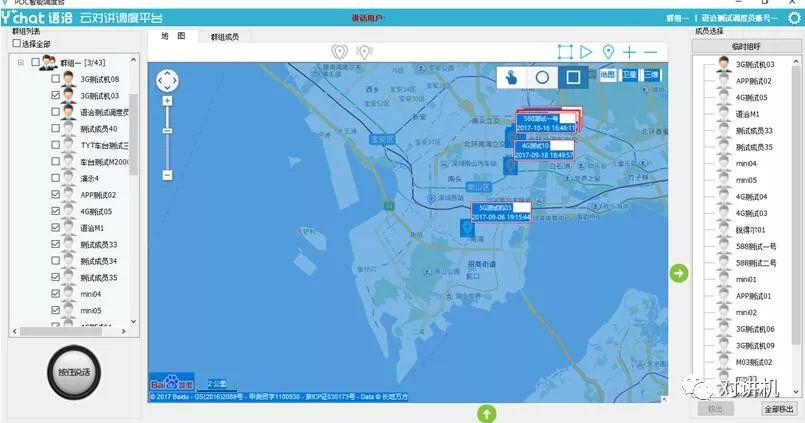Select the hand pointer map tool
Image resolution: width=805 pixels, height=423 pixels.
tap(512, 78)
